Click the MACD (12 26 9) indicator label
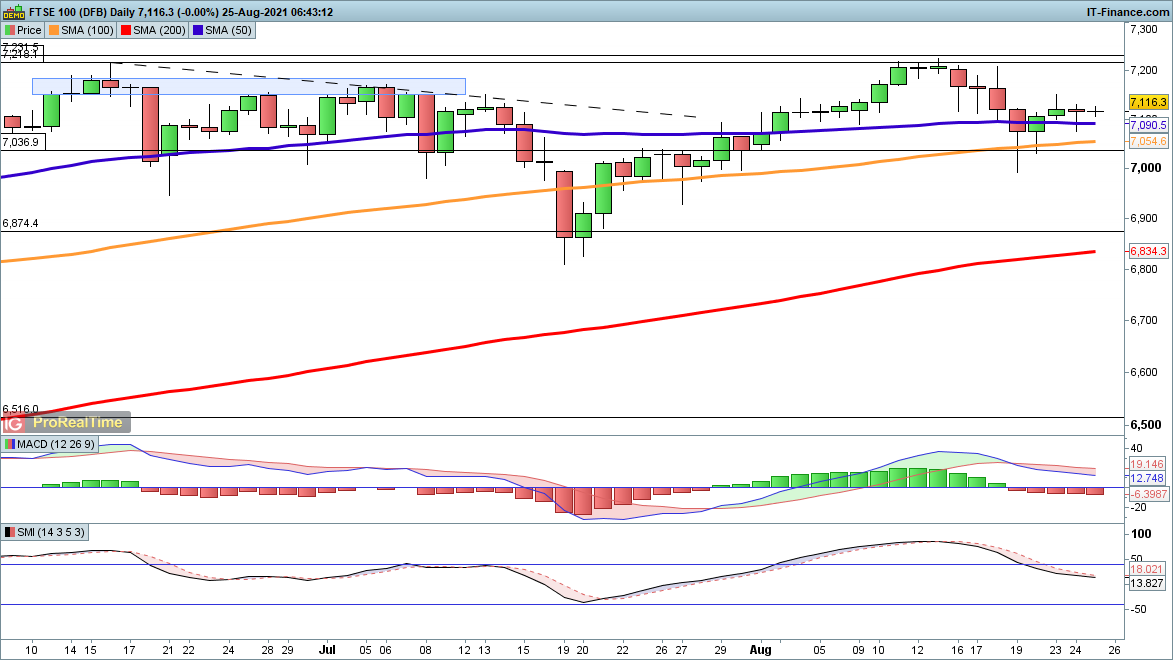The width and height of the screenshot is (1173, 660). pos(50,443)
